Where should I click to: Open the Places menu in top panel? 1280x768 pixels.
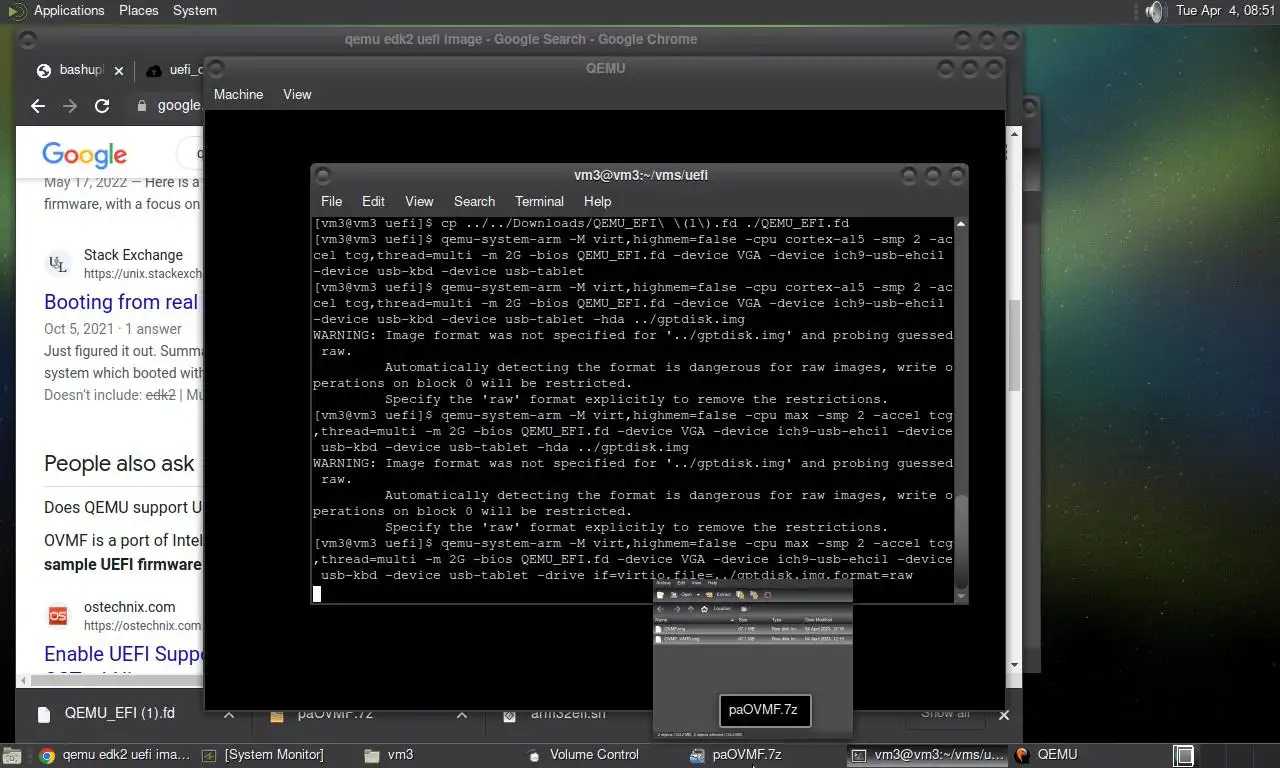tap(138, 10)
